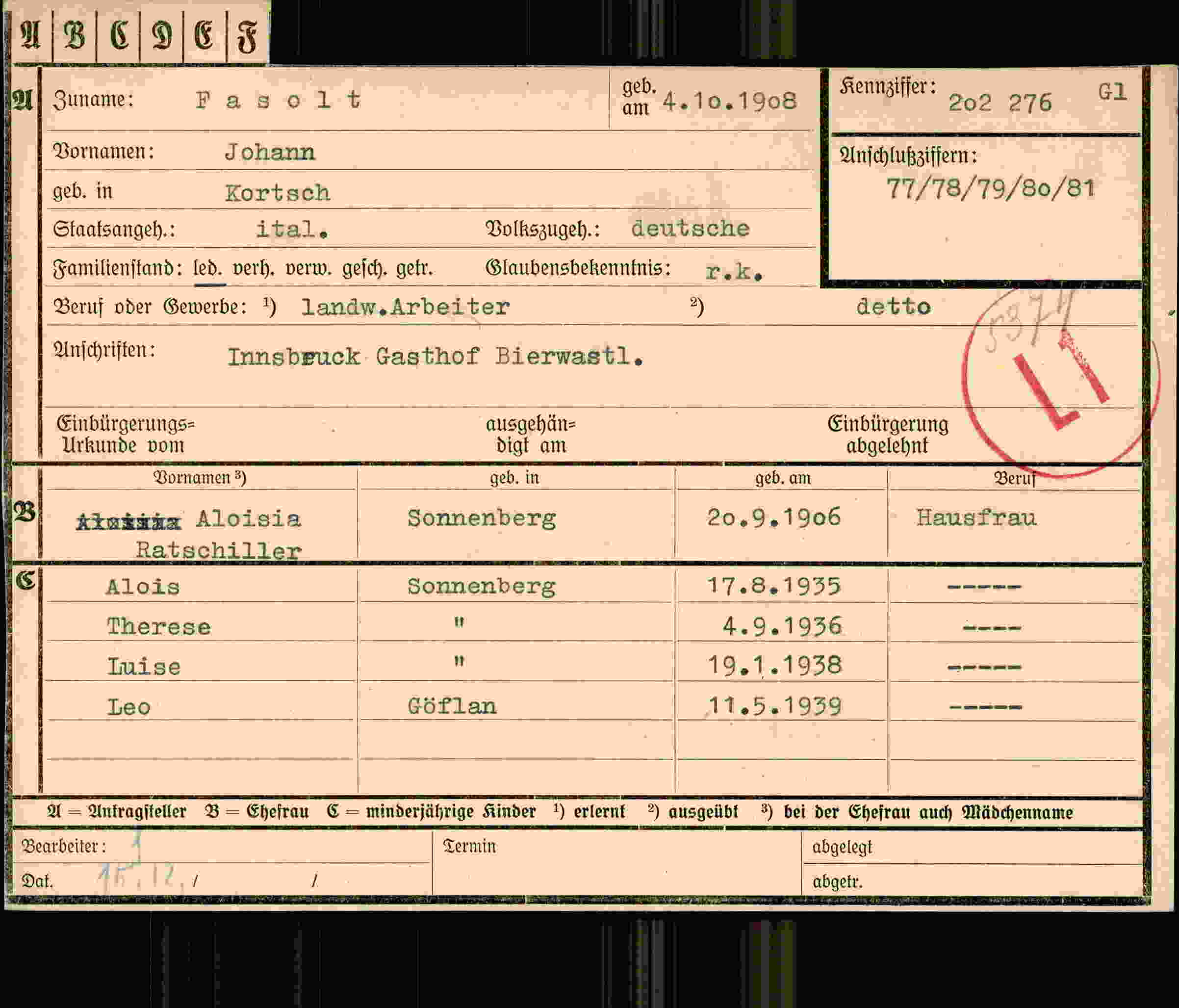This screenshot has height=1008, width=1179.
Task: Click the letter A index tab
Action: [31, 35]
